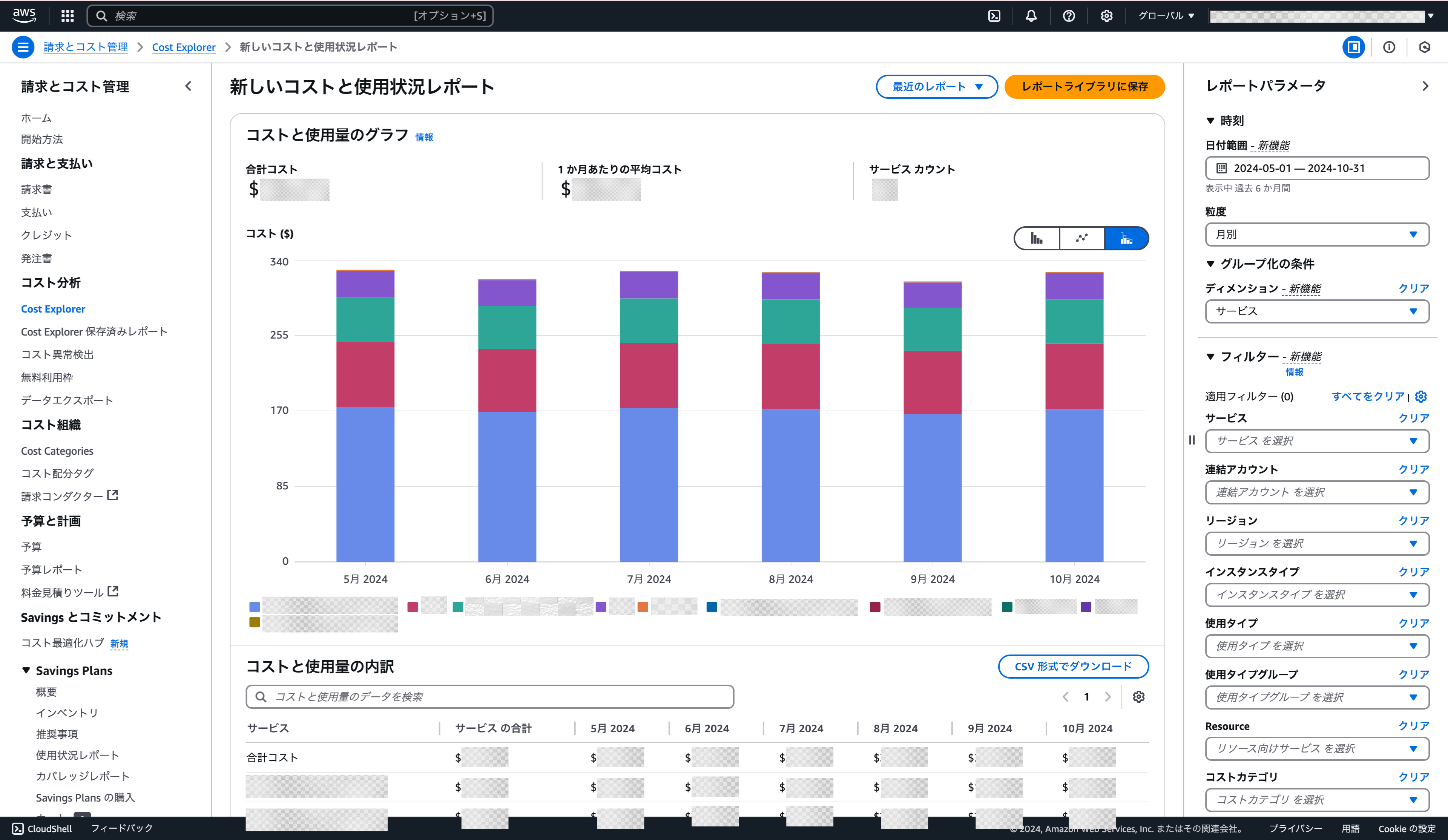Switch graph to stacked bar chart view
Screen dimensions: 1448x840
(1126, 238)
